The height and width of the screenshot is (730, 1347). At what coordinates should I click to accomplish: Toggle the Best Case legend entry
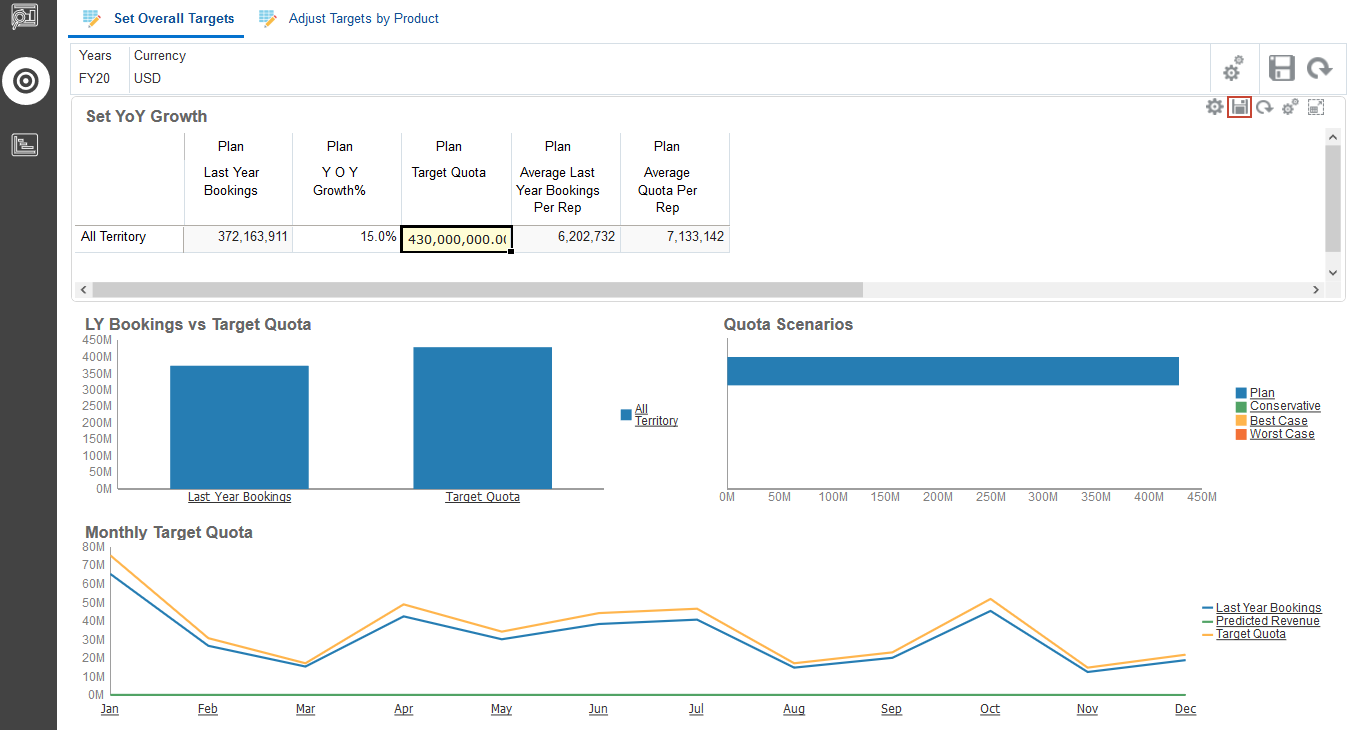1278,420
